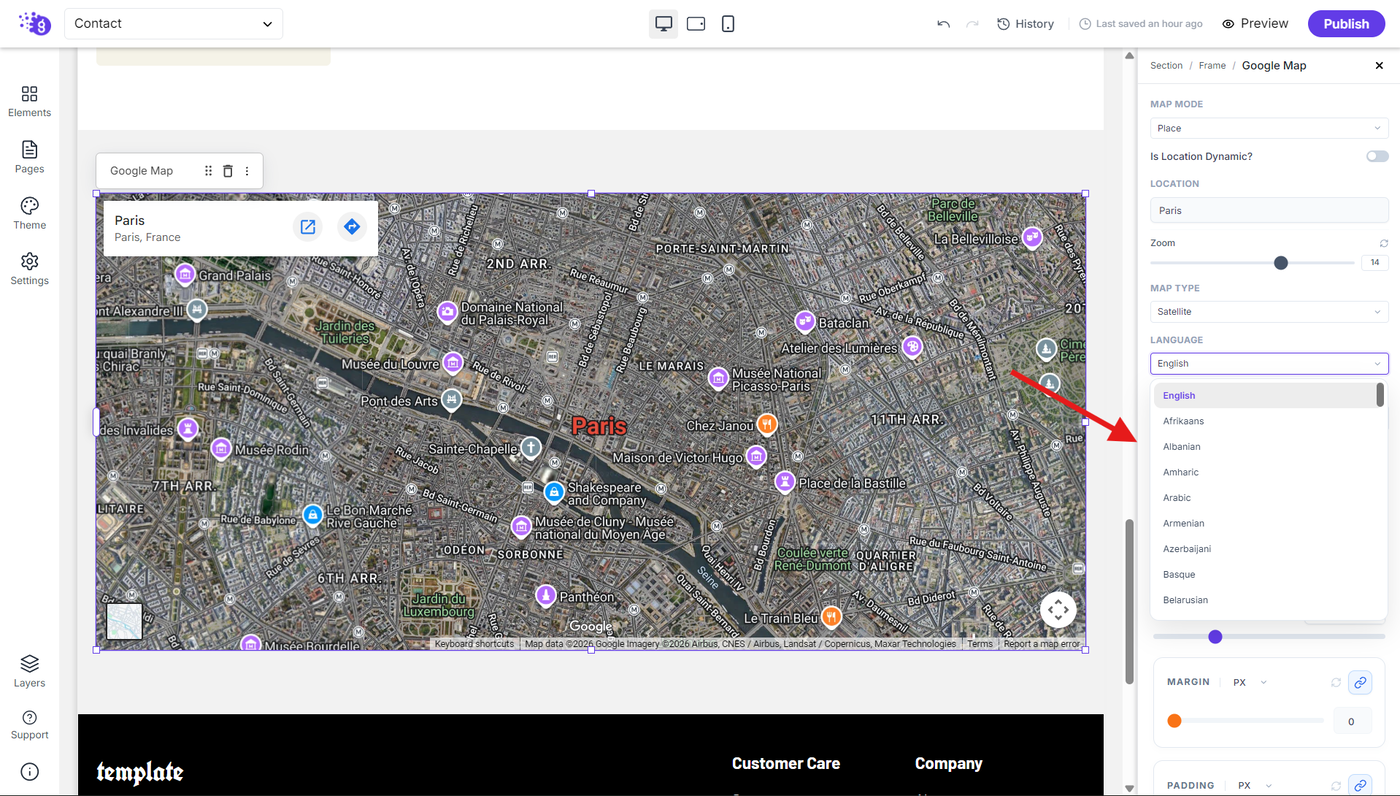Open the Contact page dropdown
Viewport: 1400px width, 796px height.
(173, 23)
